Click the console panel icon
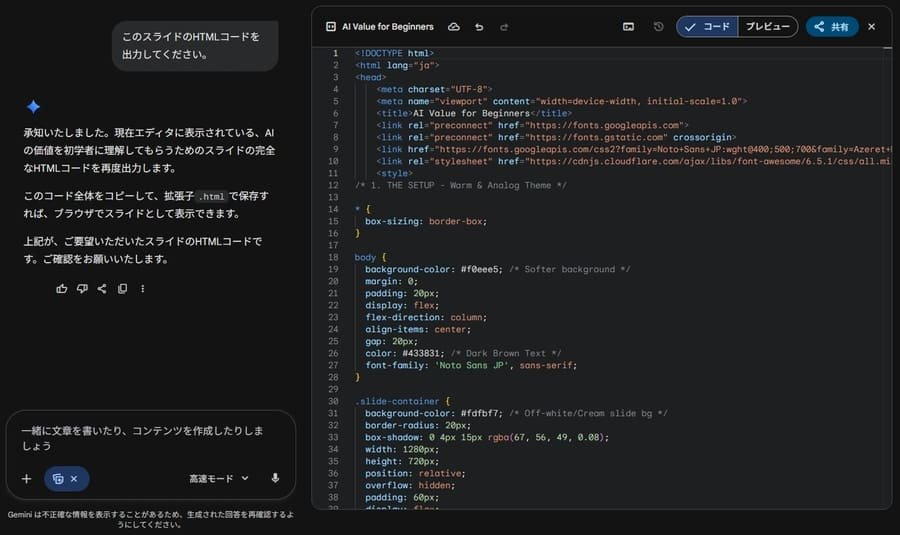Screen dimensions: 900x535 click(x=629, y=27)
